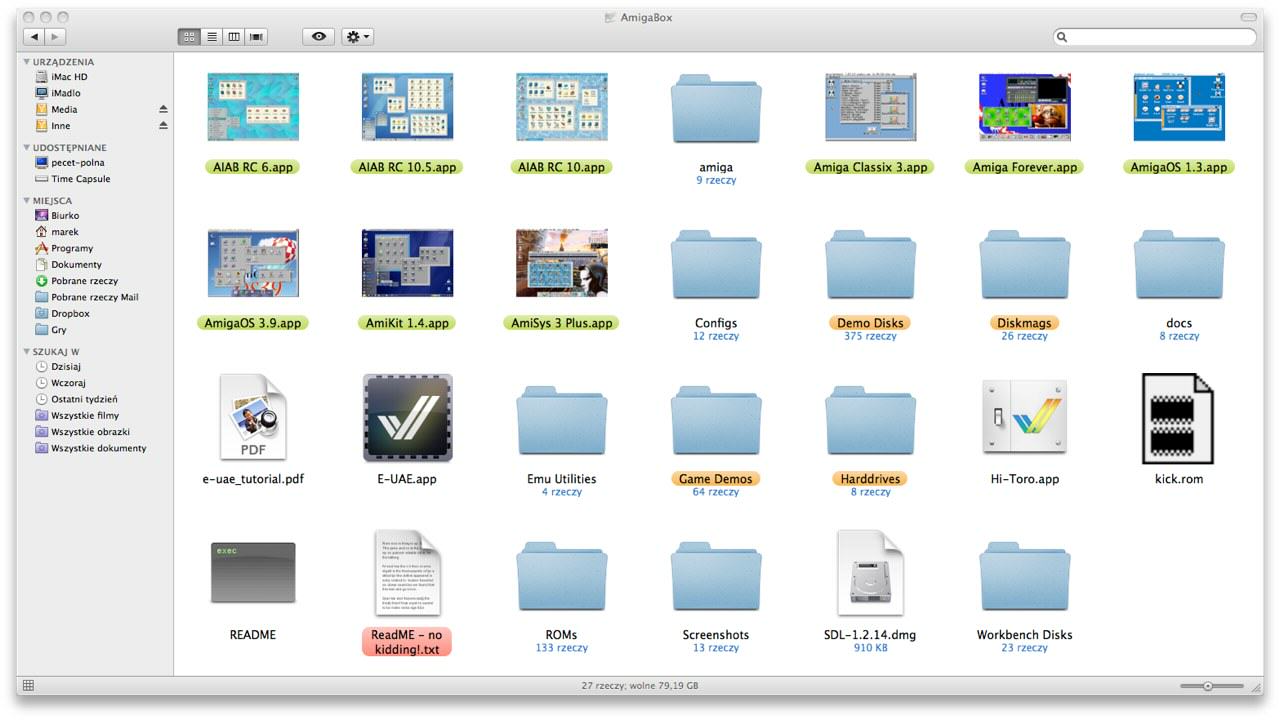
Task: Switch to list view mode
Action: pyautogui.click(x=211, y=37)
